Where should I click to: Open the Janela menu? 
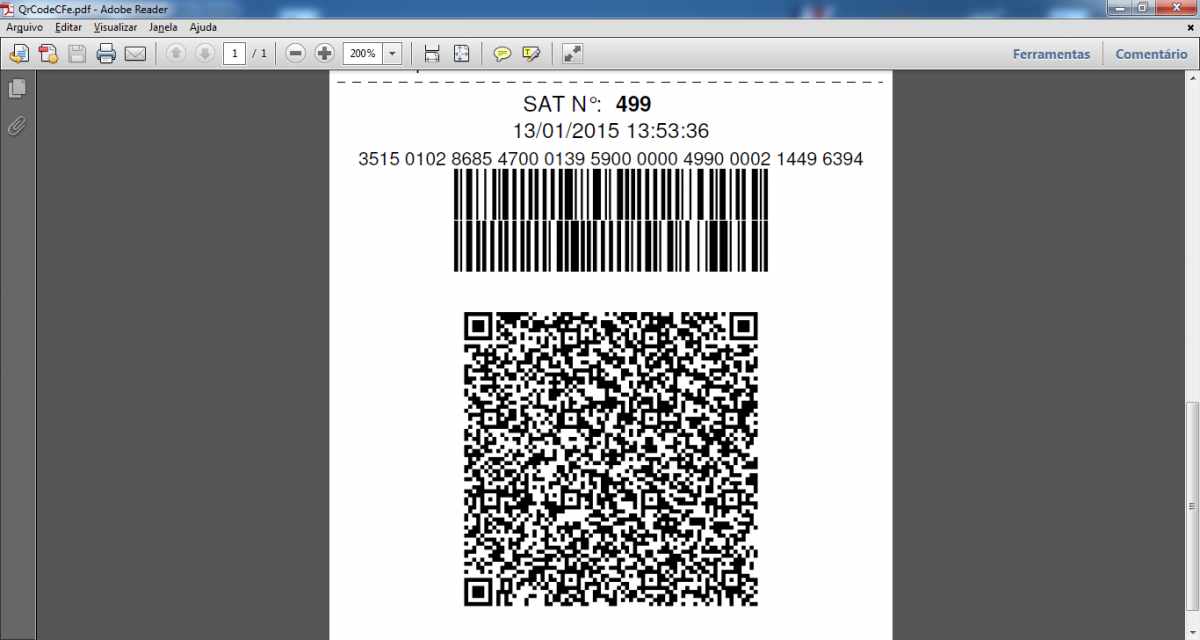tap(163, 28)
